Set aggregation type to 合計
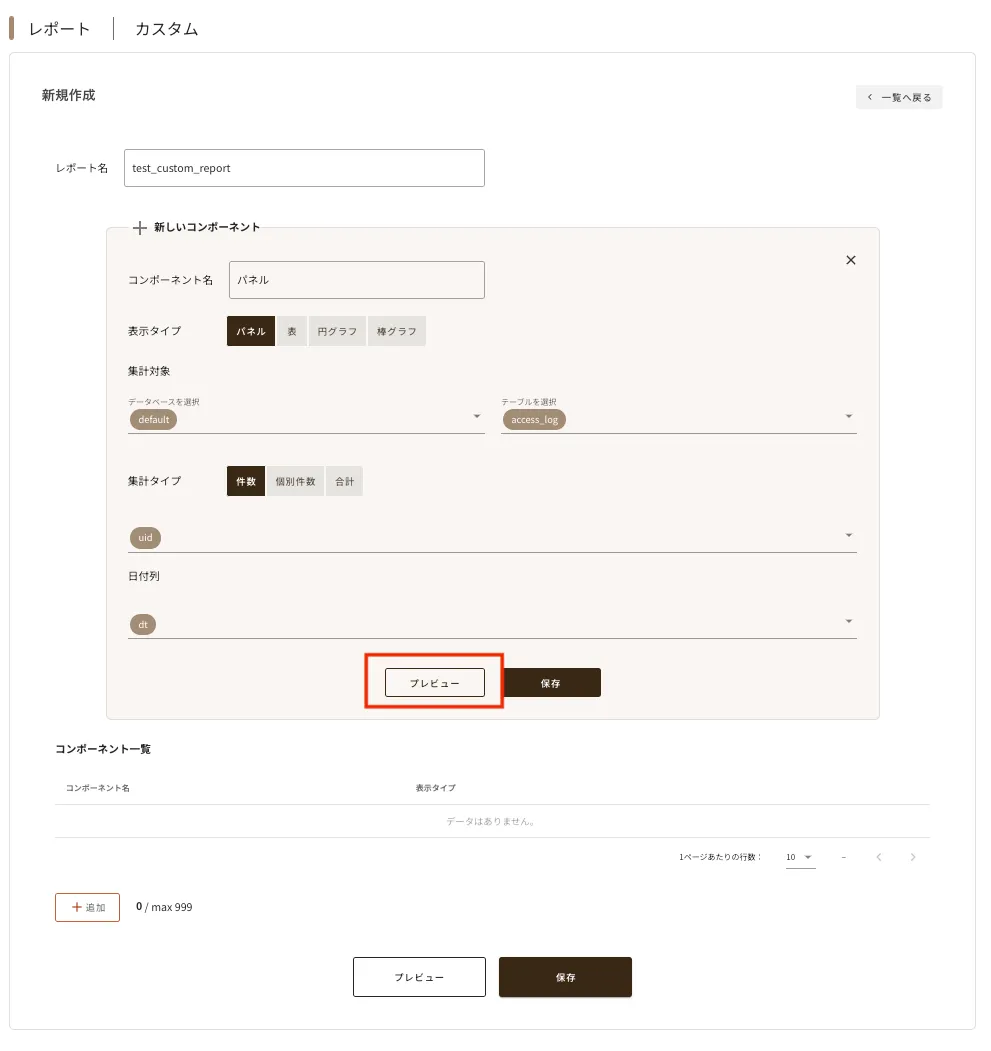 344,481
